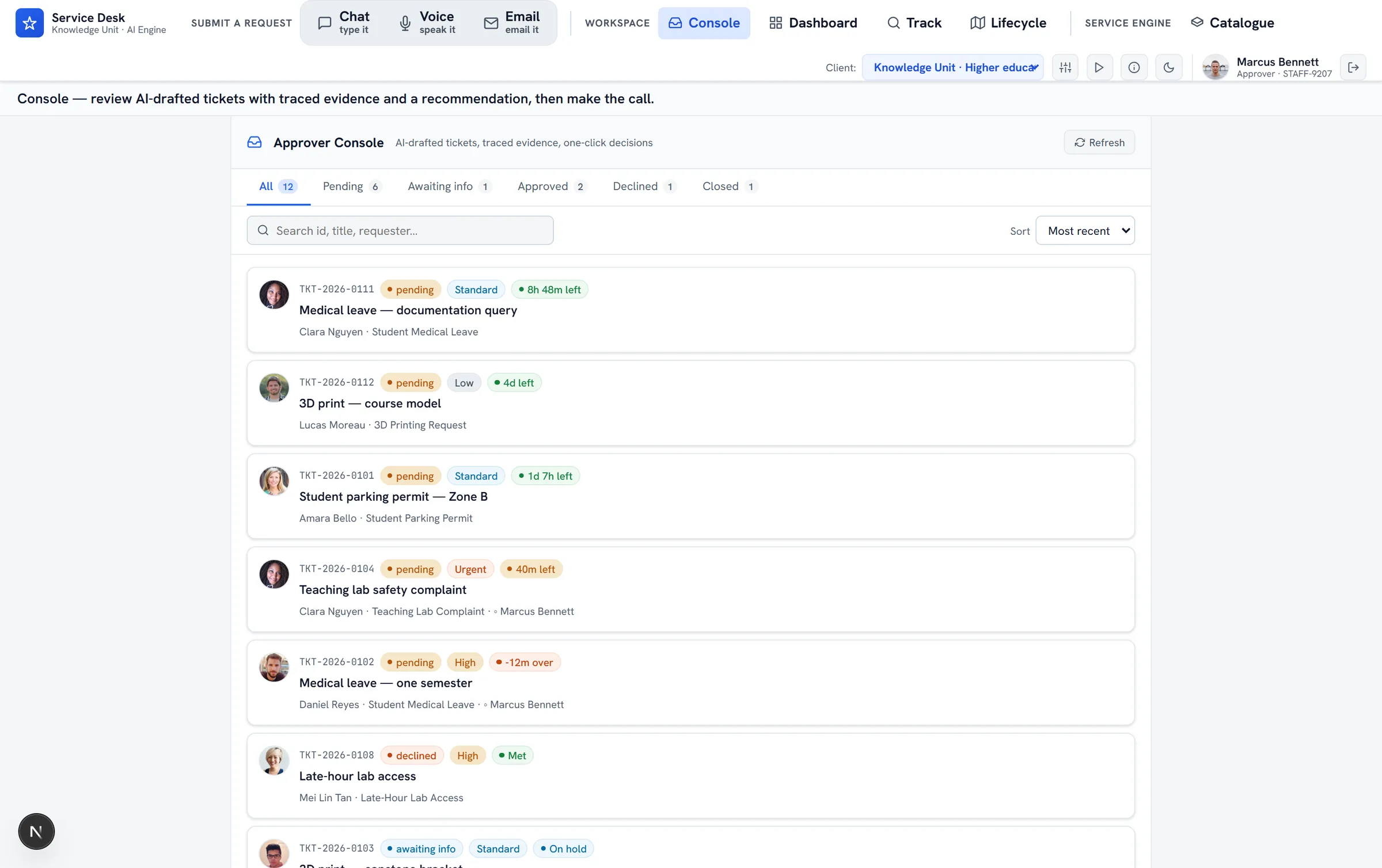The width and height of the screenshot is (1382, 868).
Task: Click the Urgent priority badge
Action: [470, 569]
